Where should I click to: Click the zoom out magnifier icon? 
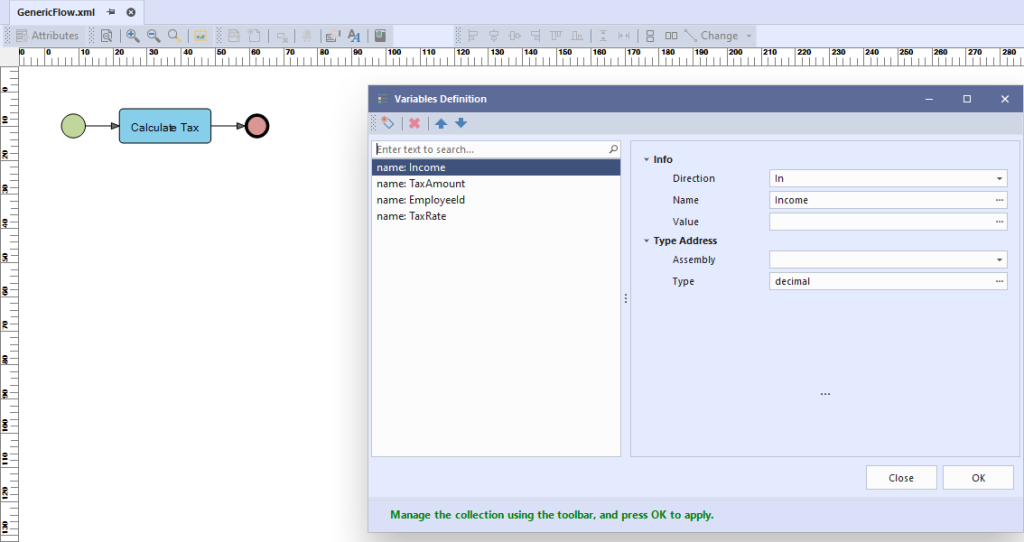[x=153, y=35]
